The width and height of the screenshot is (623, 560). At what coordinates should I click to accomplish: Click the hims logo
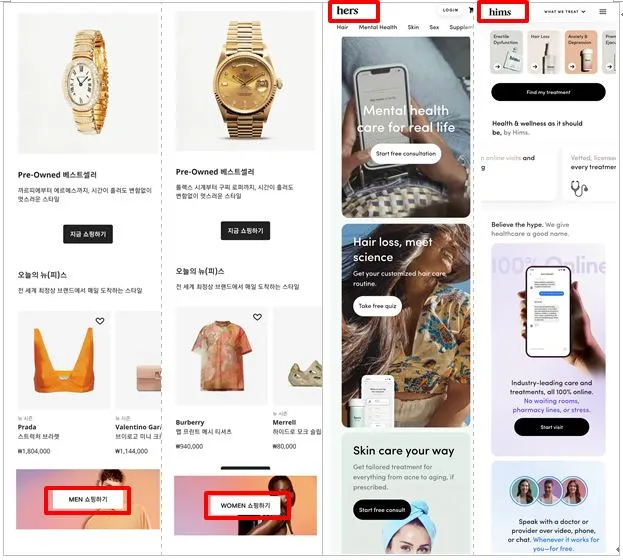[500, 12]
